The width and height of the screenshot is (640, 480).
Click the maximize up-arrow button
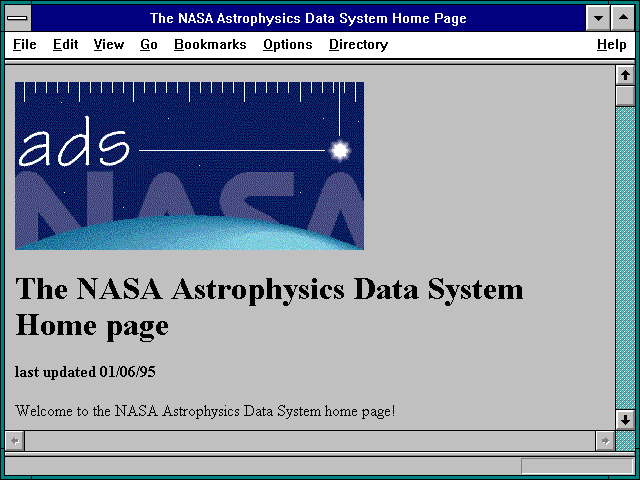(623, 18)
